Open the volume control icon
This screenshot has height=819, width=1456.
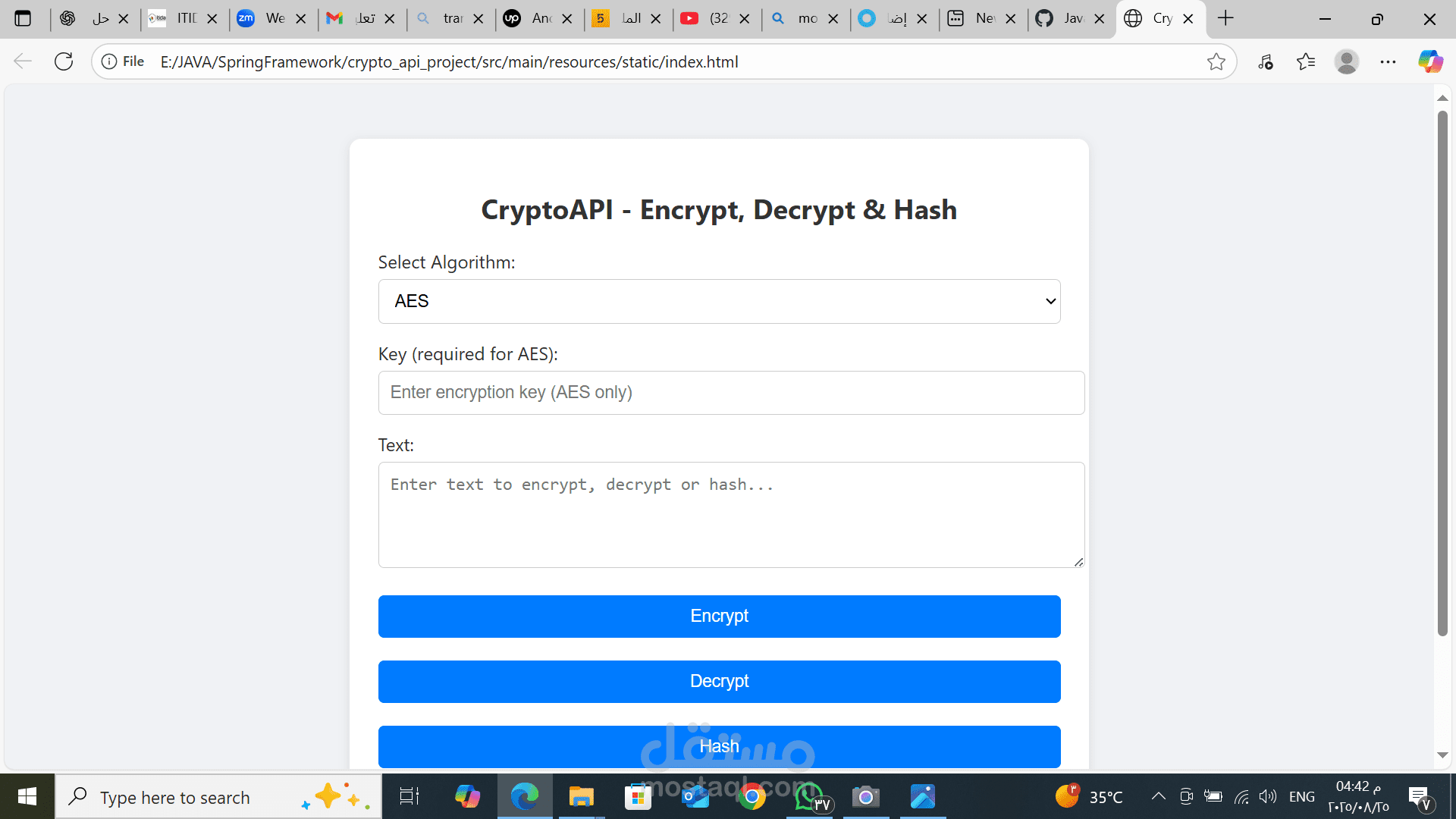point(1267,796)
